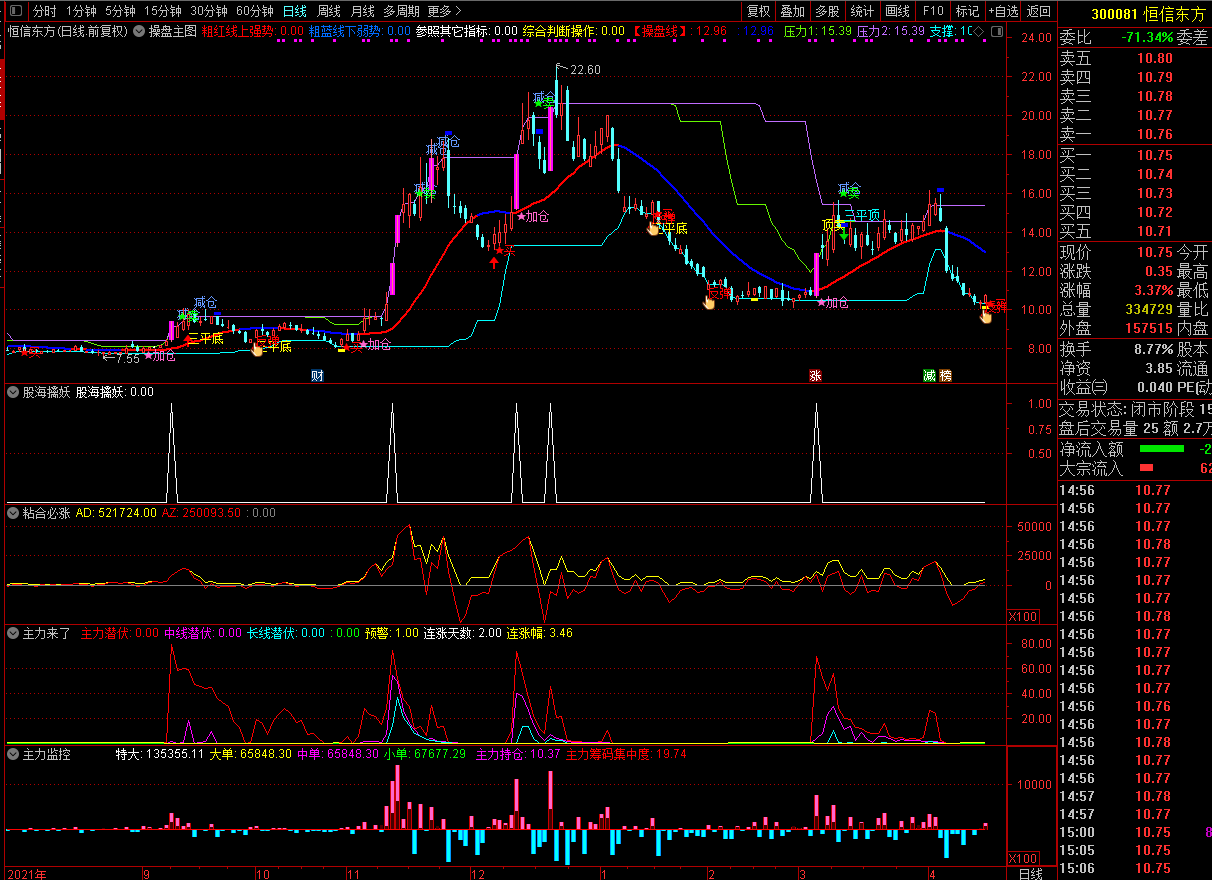Click the diamond icon after 支撑 value
The image size is (1212, 880).
click(x=978, y=31)
